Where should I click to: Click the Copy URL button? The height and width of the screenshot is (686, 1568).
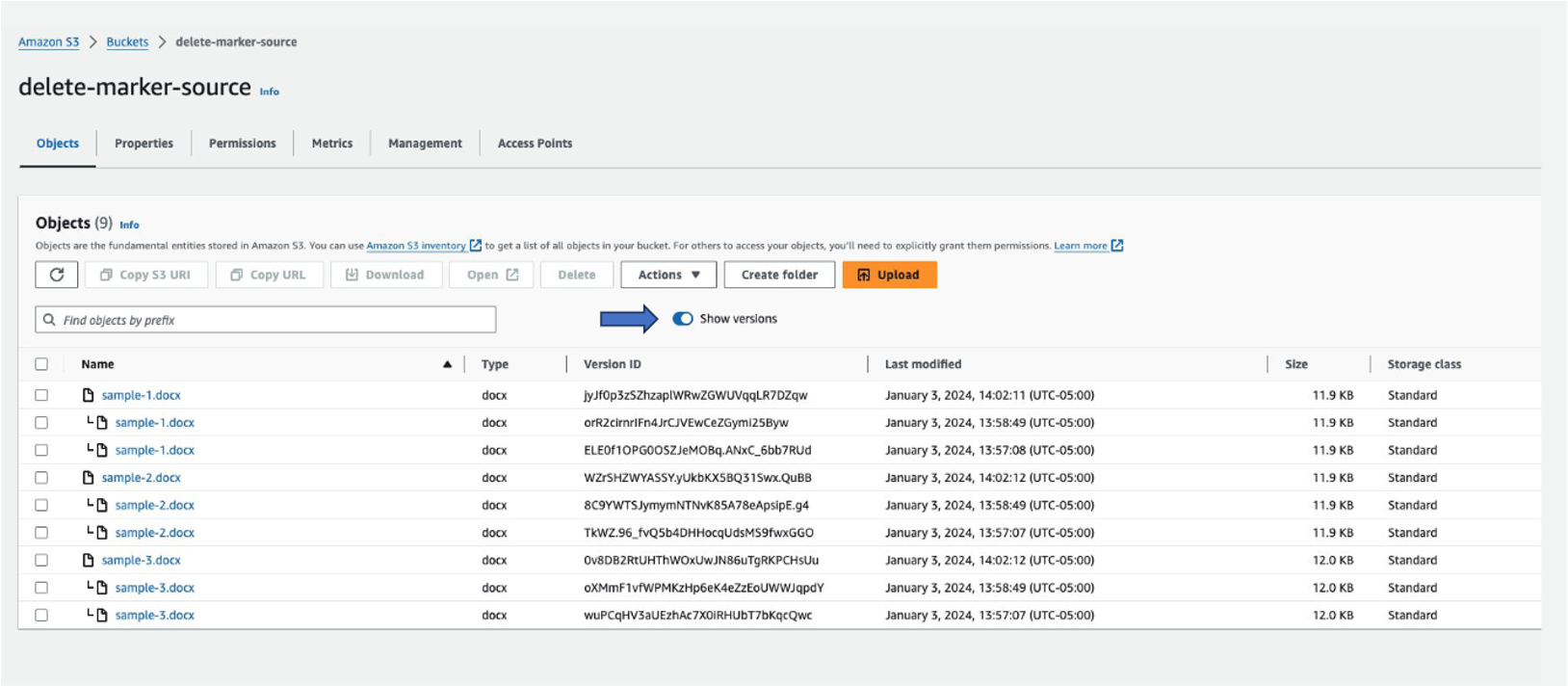[x=269, y=275]
